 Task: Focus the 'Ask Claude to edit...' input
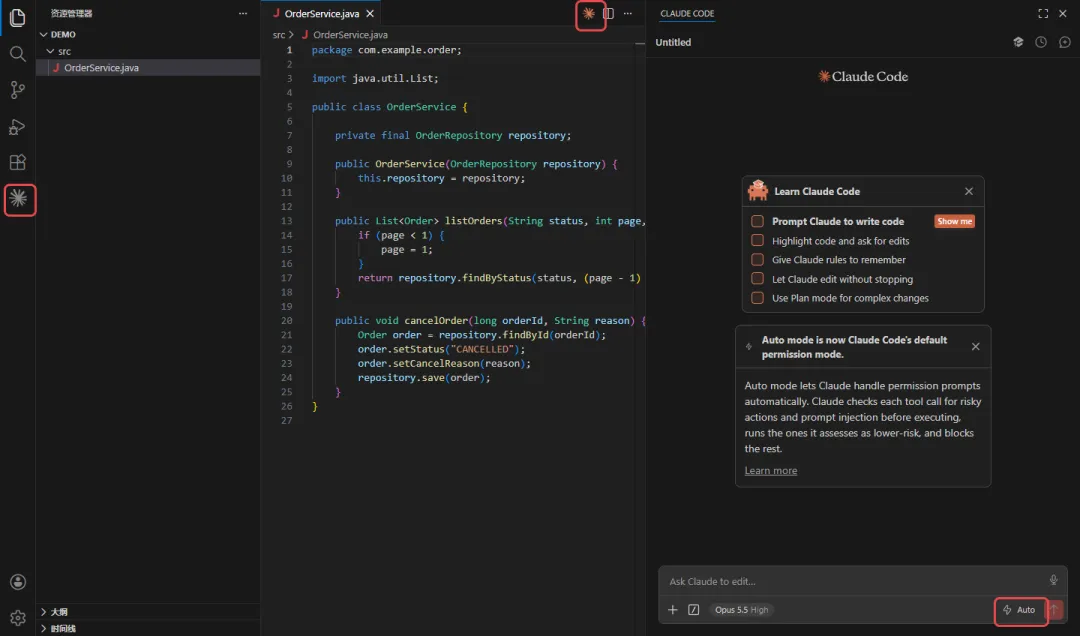click(854, 581)
